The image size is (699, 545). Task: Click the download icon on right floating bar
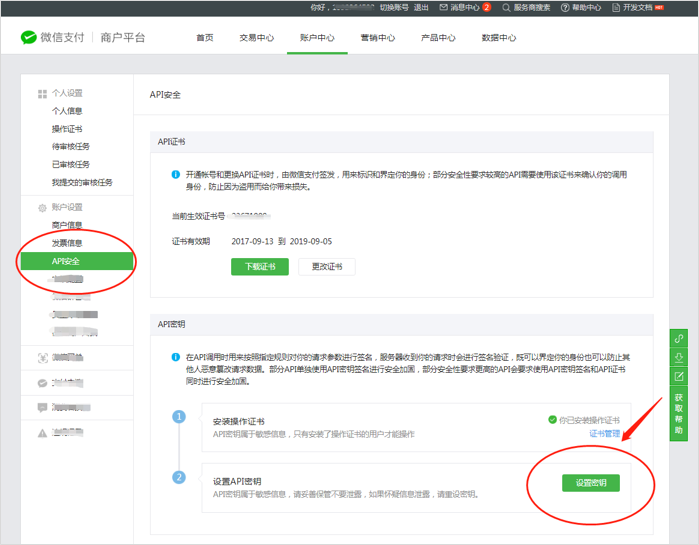[x=679, y=357]
